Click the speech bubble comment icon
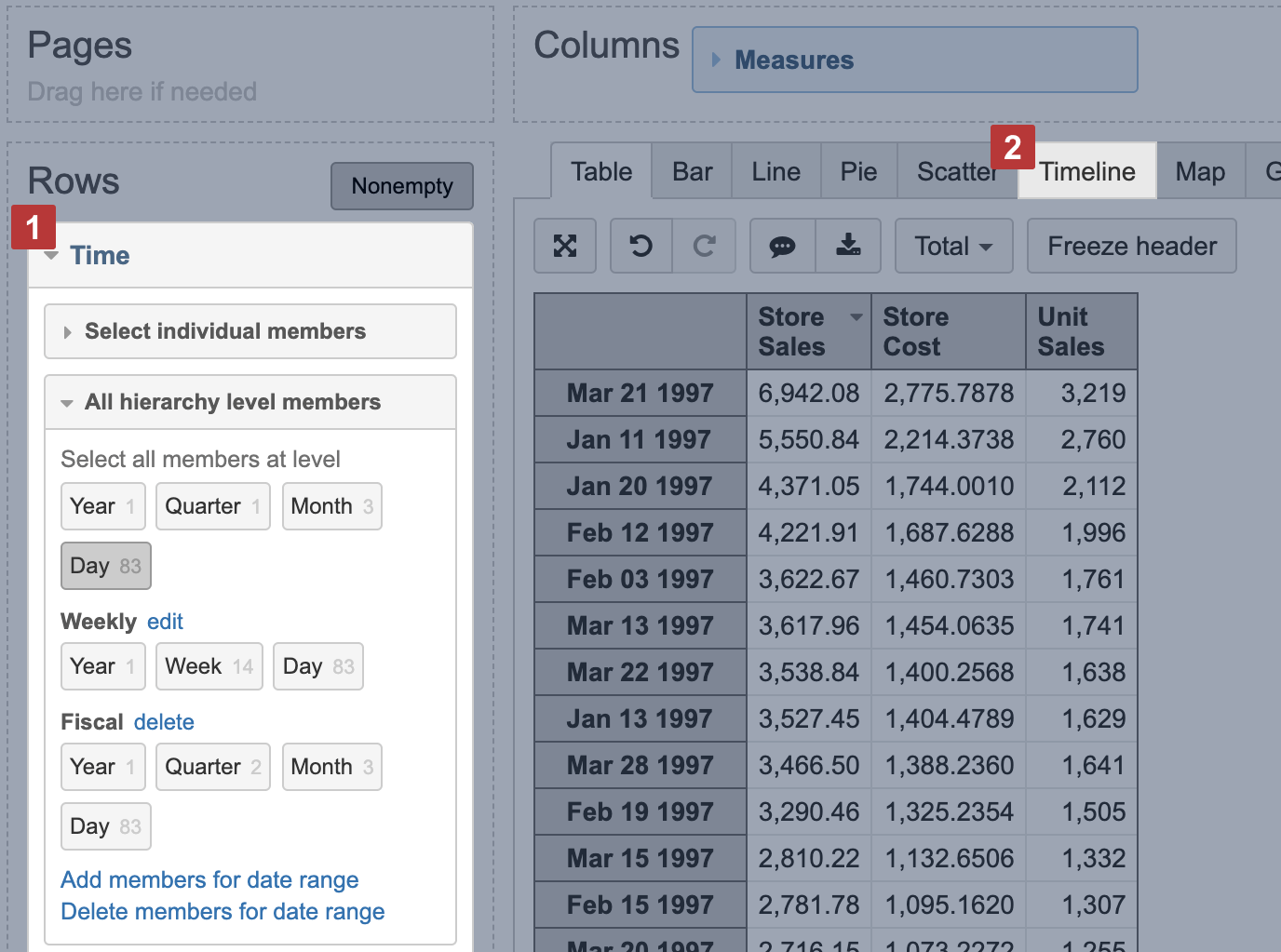The width and height of the screenshot is (1281, 952). (x=782, y=246)
